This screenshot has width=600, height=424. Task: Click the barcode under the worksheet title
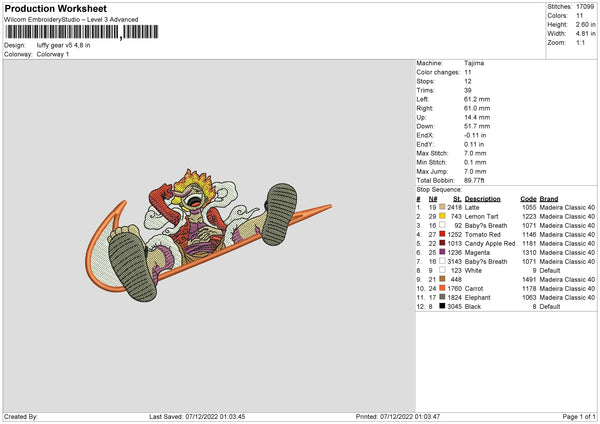tap(82, 32)
